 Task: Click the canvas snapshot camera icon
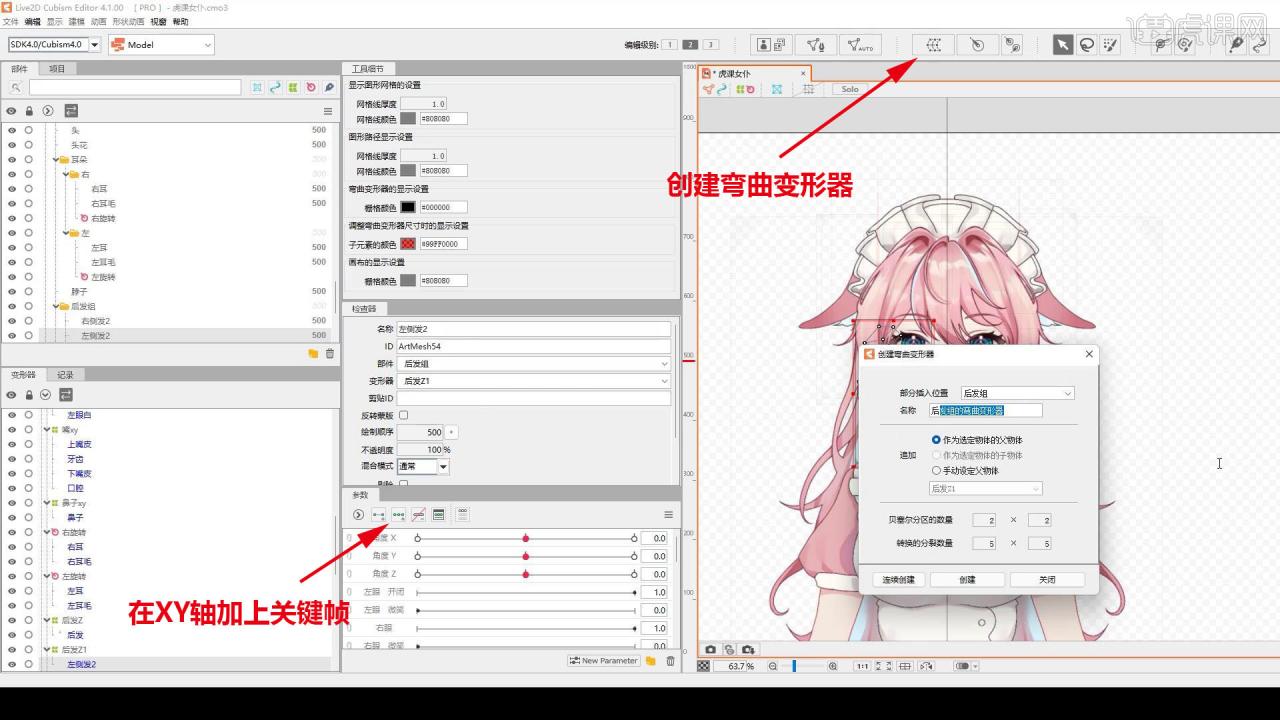[x=711, y=649]
